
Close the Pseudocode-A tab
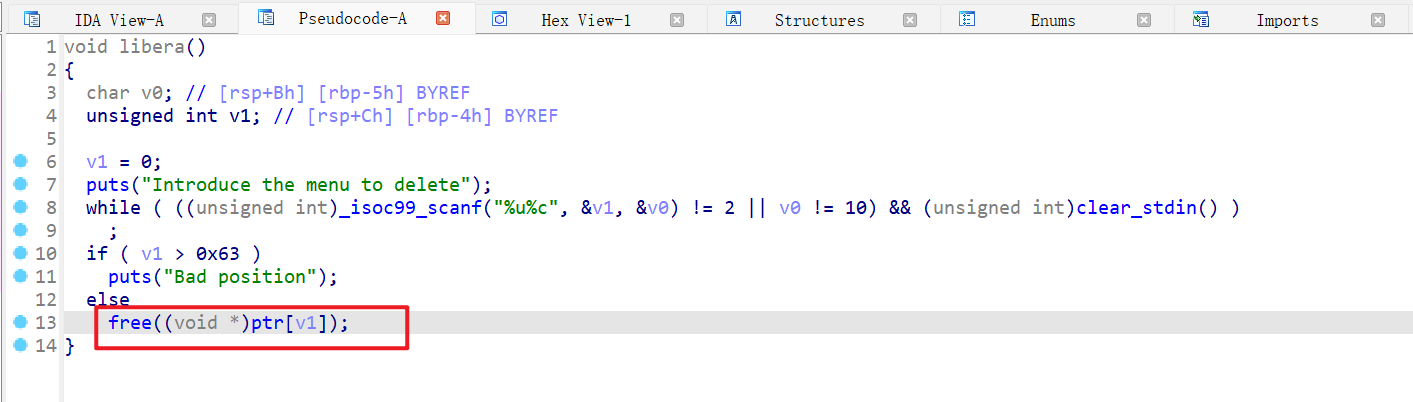point(443,19)
